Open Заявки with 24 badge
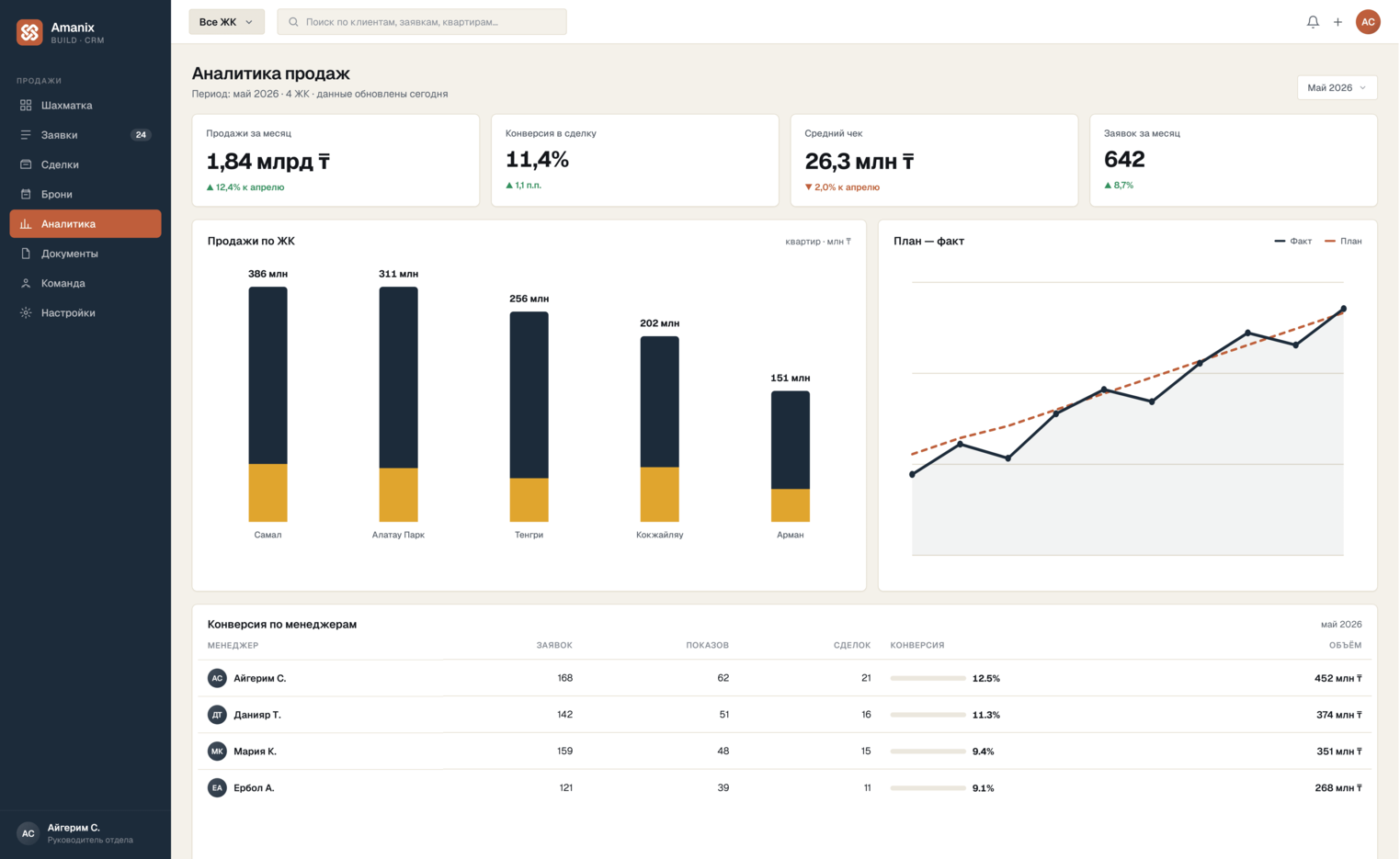1400x859 pixels. [x=85, y=135]
